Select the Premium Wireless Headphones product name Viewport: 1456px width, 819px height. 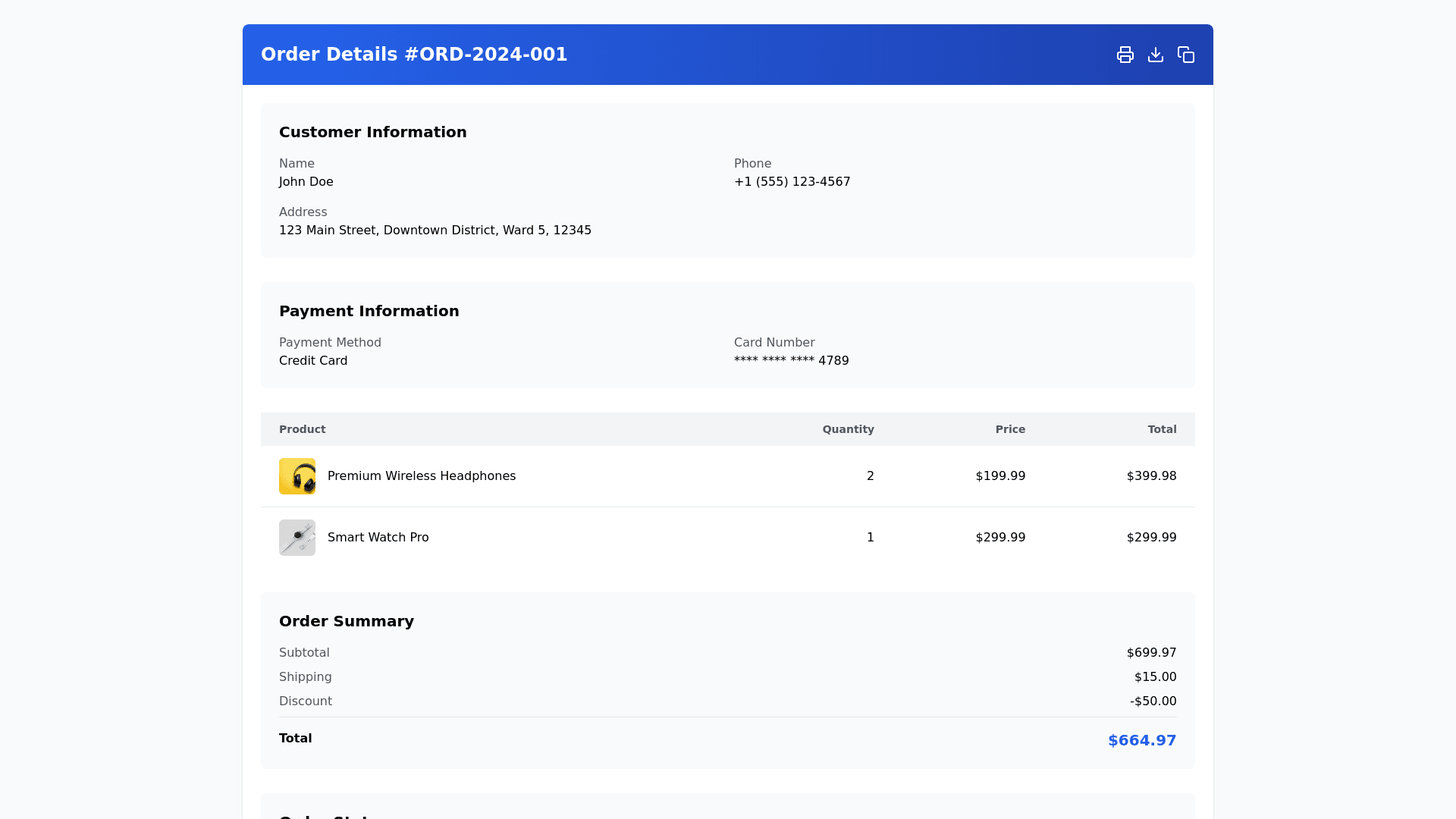422,476
